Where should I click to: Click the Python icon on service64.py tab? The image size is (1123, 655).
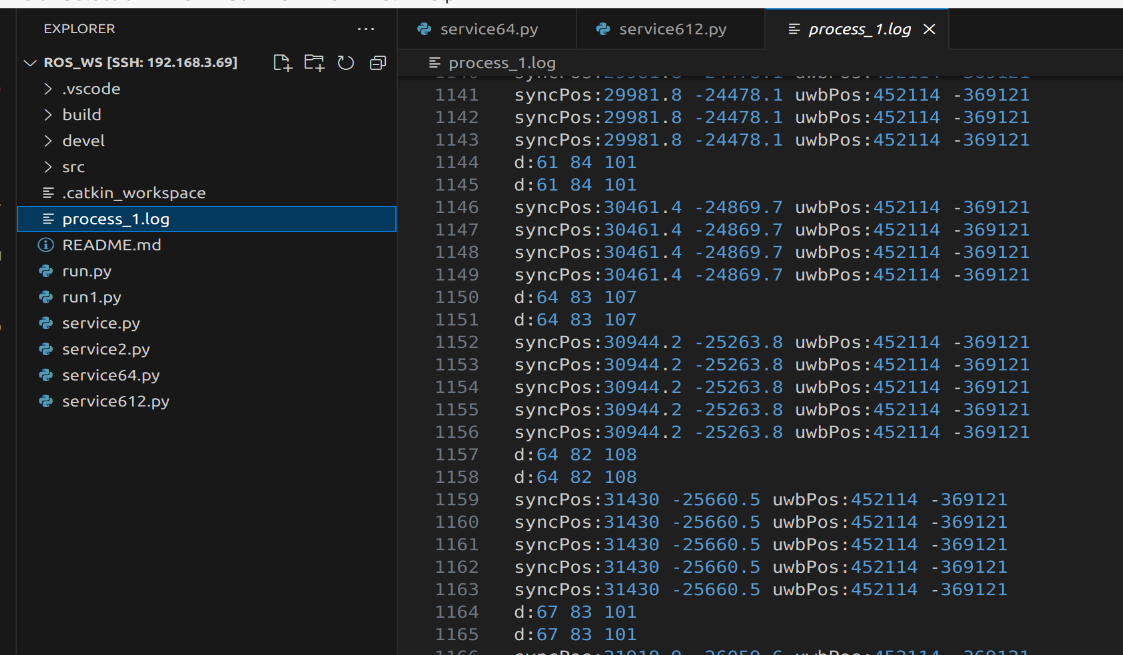[424, 29]
